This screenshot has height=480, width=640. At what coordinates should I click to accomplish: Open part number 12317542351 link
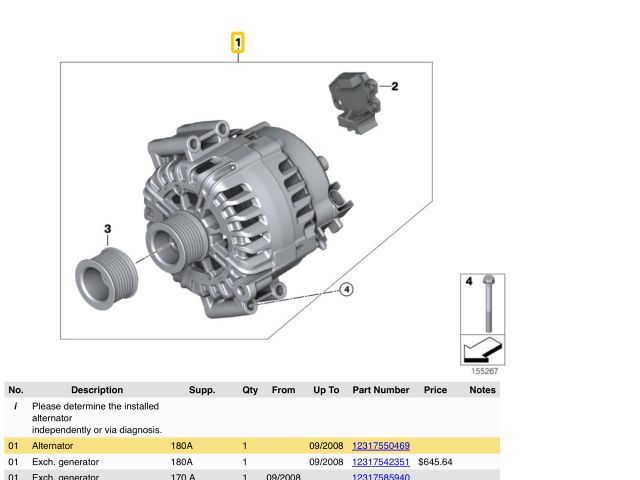click(x=381, y=462)
